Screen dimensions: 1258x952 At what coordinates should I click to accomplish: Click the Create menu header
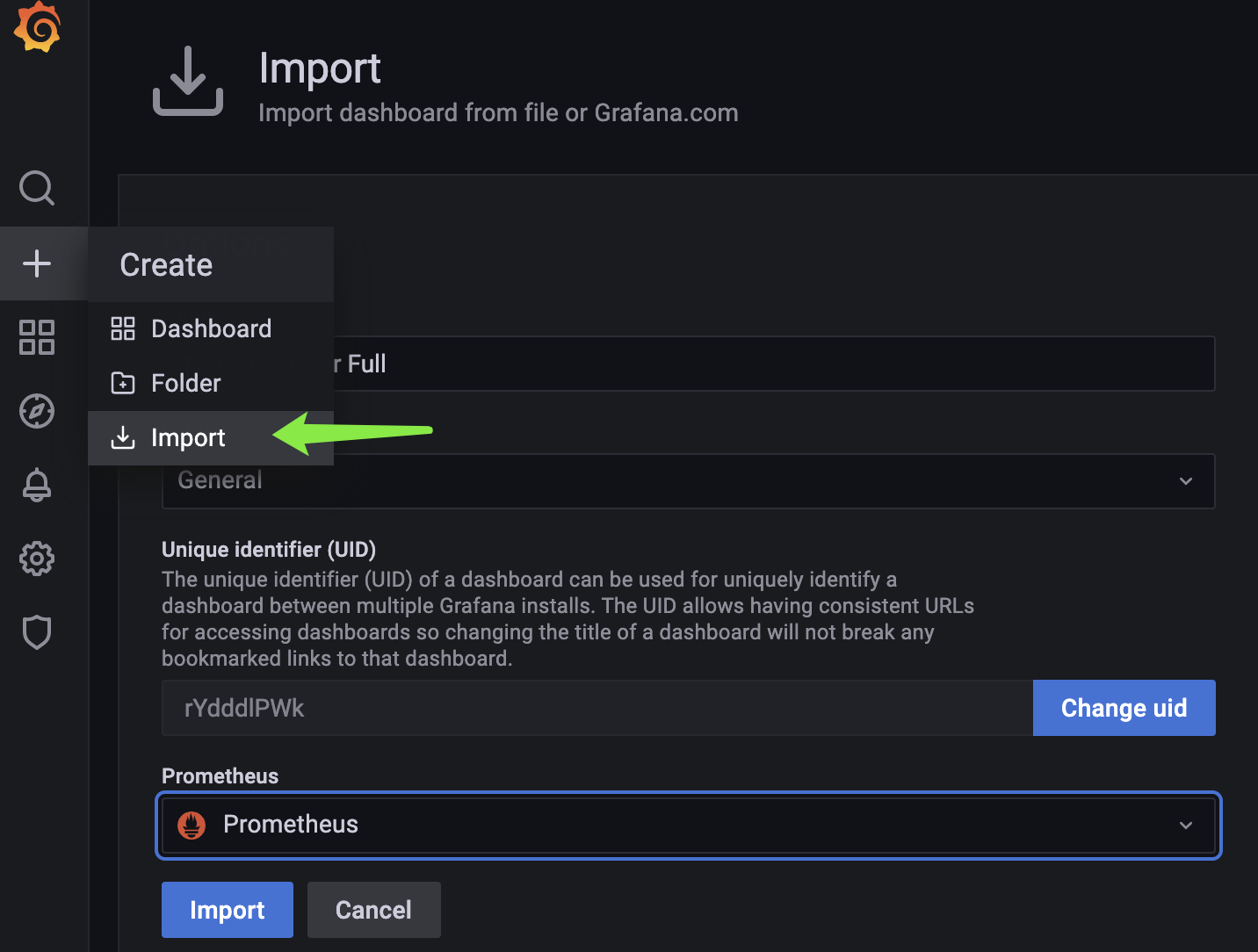pyautogui.click(x=211, y=264)
